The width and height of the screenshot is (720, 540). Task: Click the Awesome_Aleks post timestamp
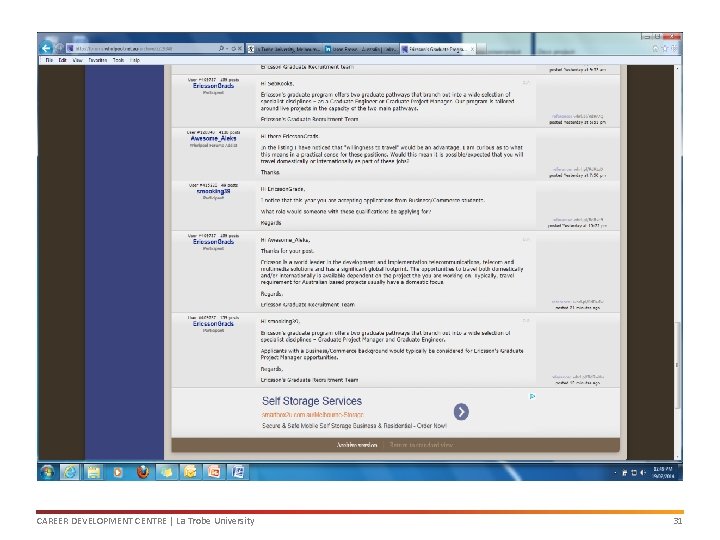point(578,175)
